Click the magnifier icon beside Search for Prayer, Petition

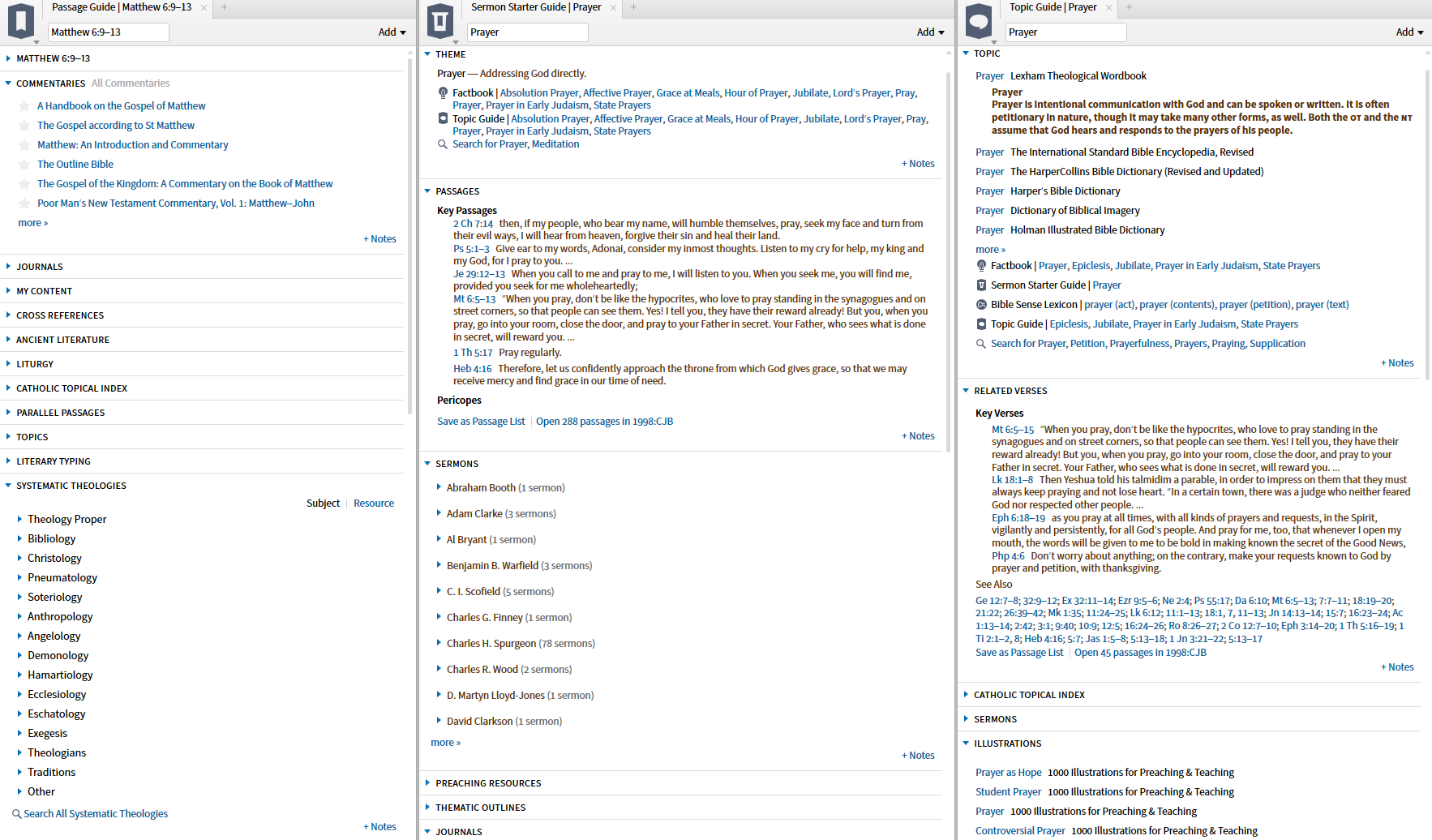981,344
